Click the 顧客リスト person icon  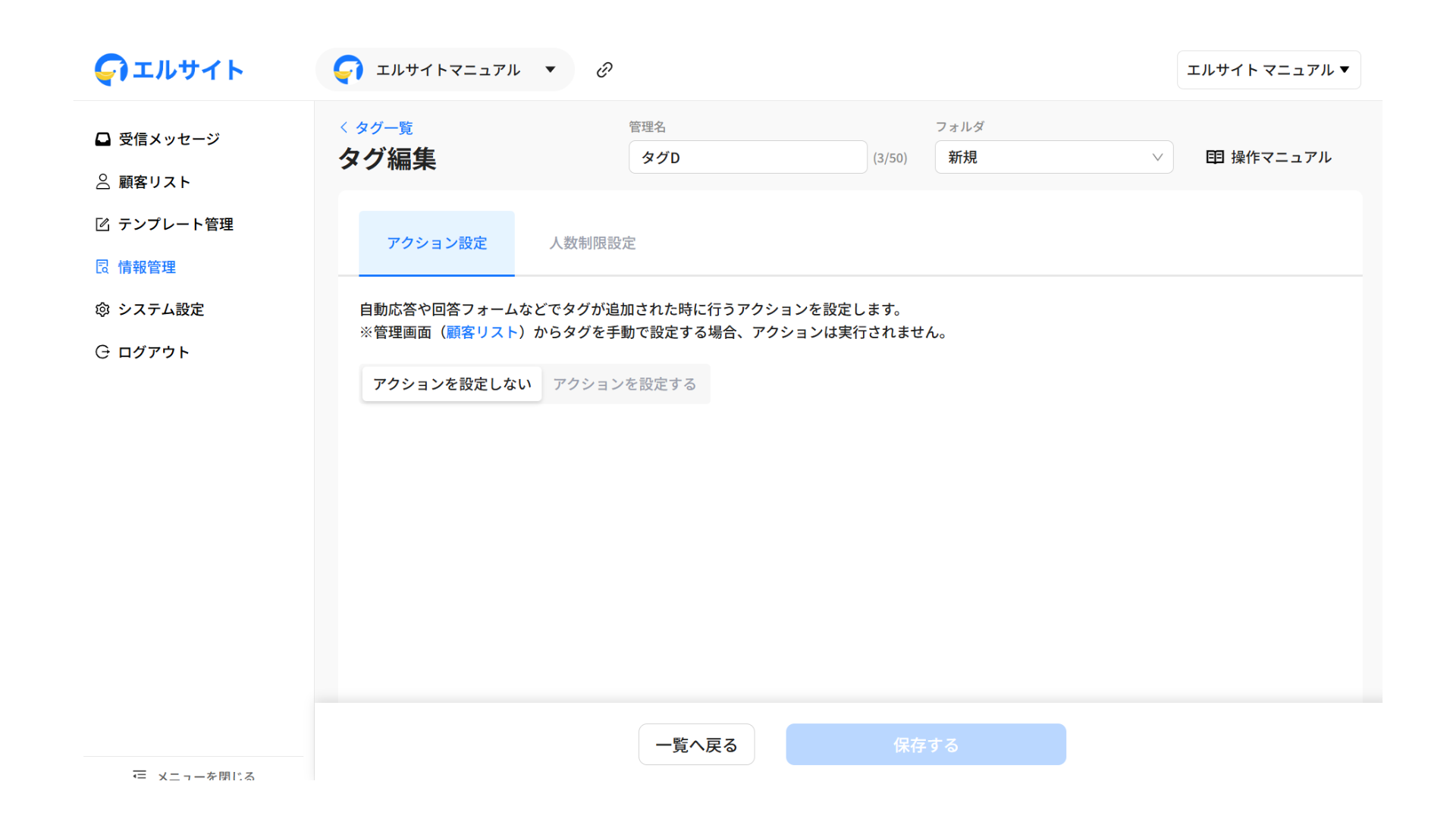[x=102, y=182]
